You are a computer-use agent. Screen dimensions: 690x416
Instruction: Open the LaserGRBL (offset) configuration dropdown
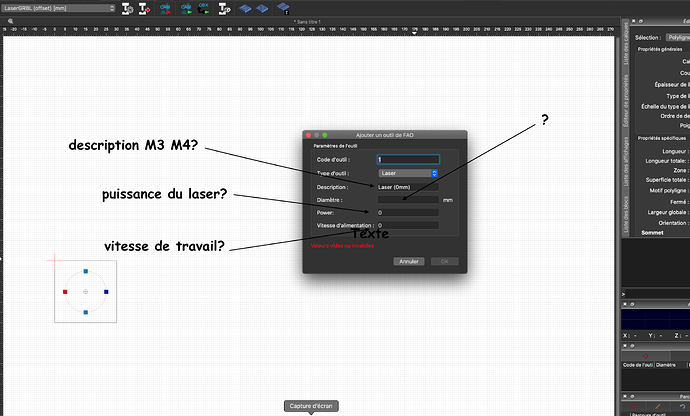click(59, 8)
